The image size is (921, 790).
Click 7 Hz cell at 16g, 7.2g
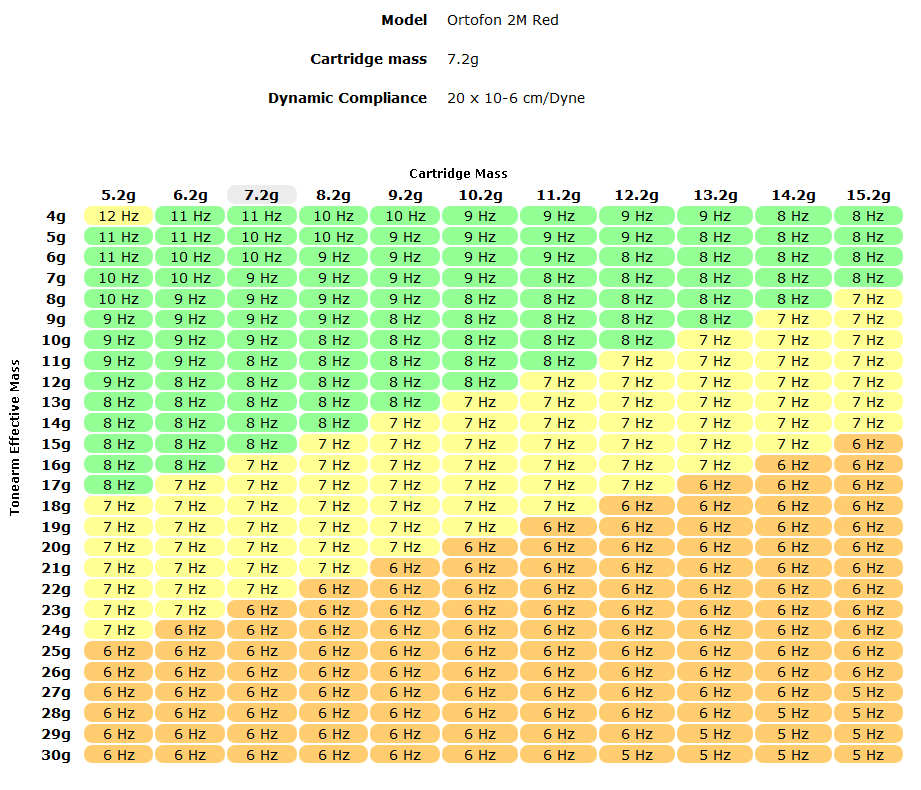click(x=262, y=465)
